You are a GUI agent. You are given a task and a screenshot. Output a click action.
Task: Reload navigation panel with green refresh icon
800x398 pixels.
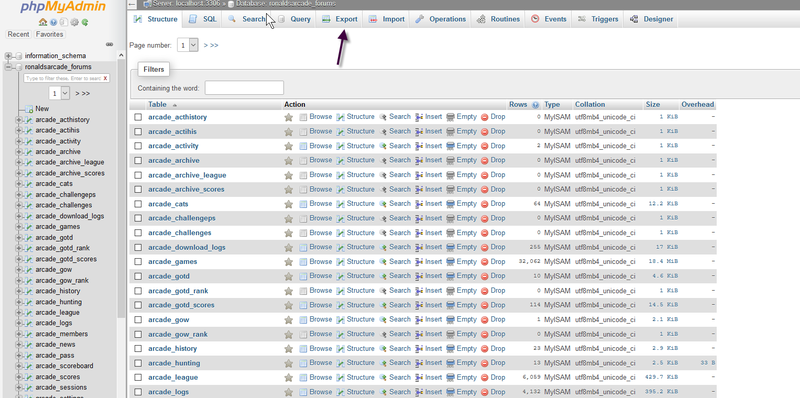(85, 22)
